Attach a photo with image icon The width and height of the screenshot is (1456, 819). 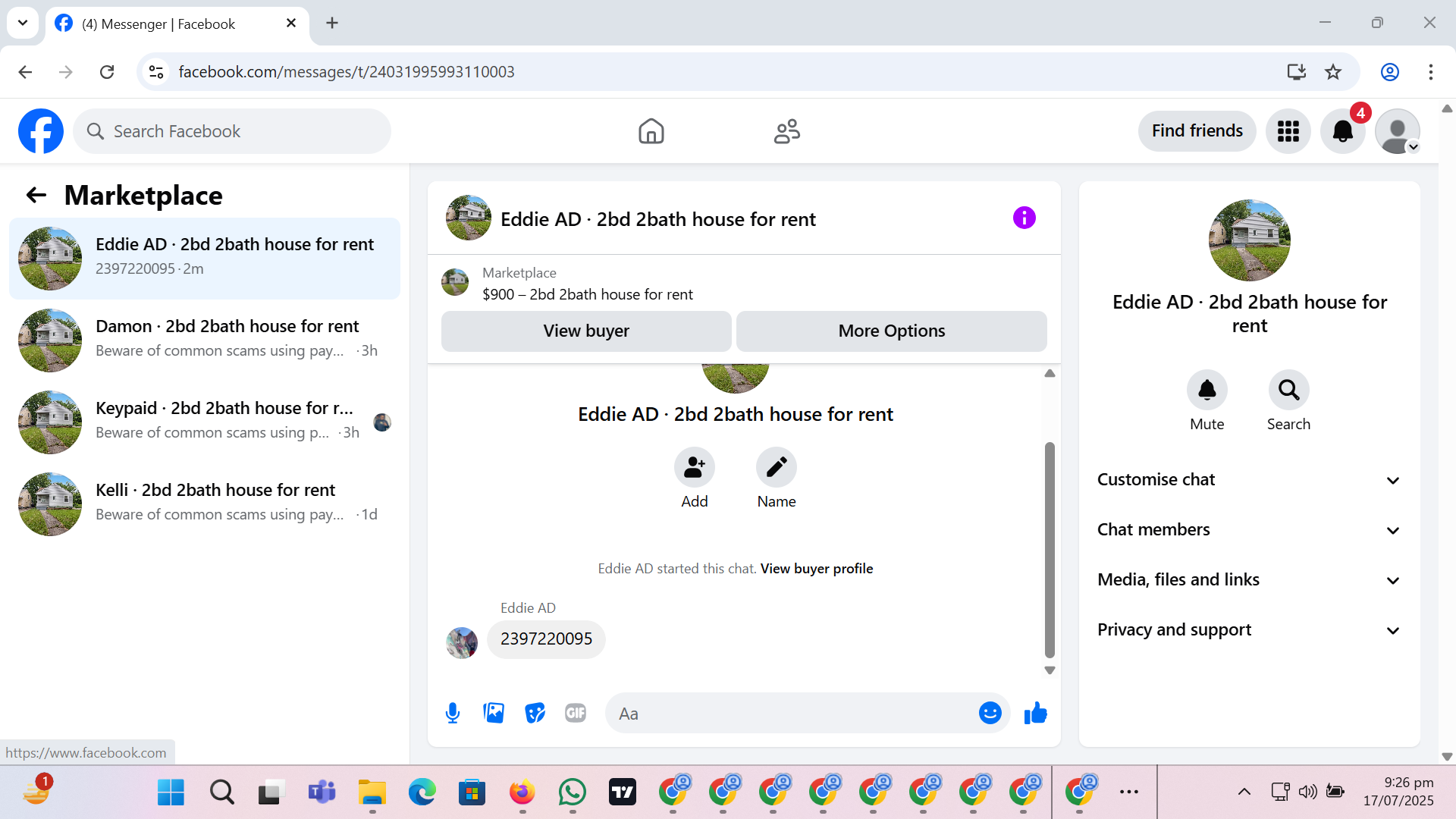494,714
